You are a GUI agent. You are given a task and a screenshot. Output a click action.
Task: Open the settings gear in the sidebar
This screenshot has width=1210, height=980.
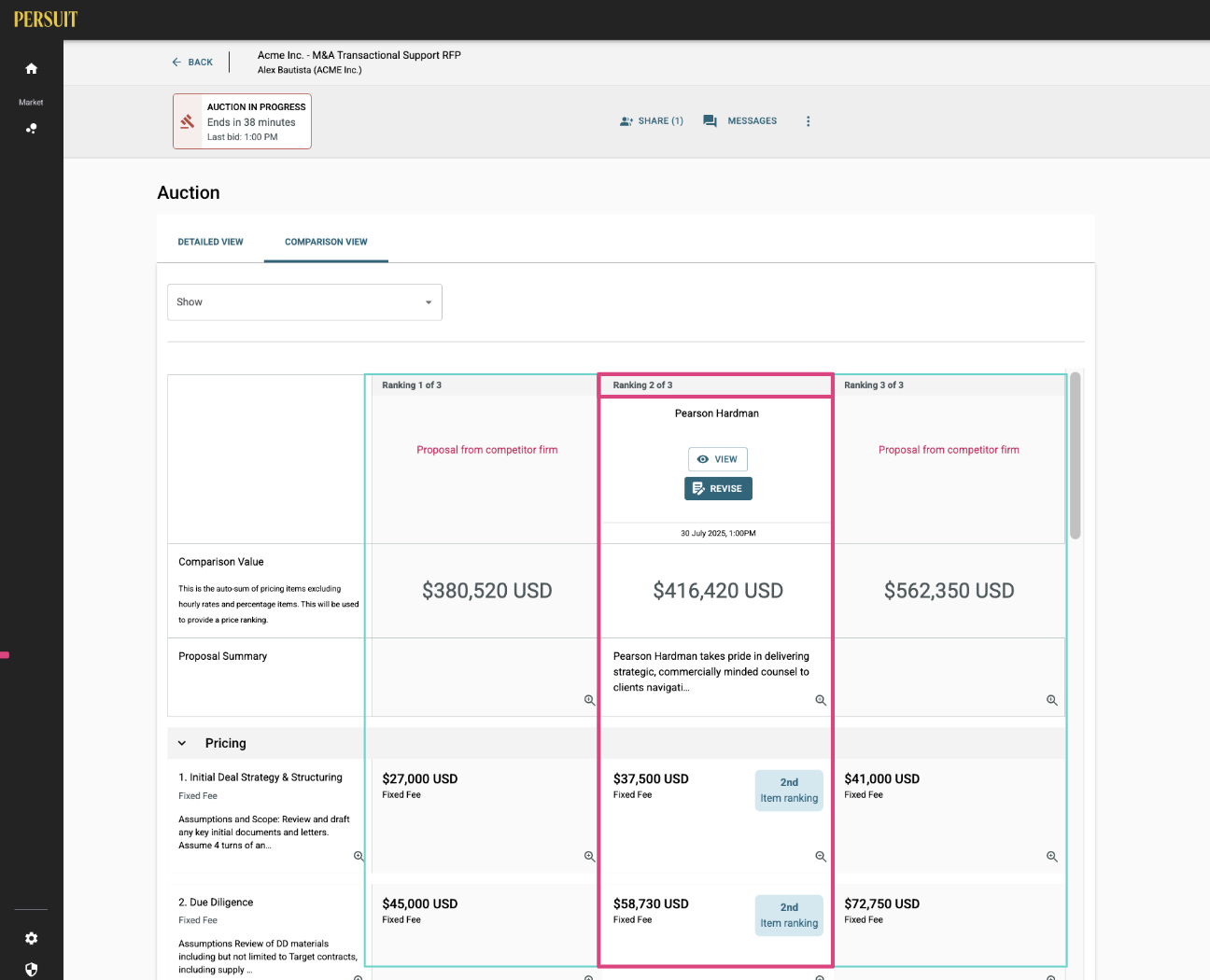click(x=31, y=938)
